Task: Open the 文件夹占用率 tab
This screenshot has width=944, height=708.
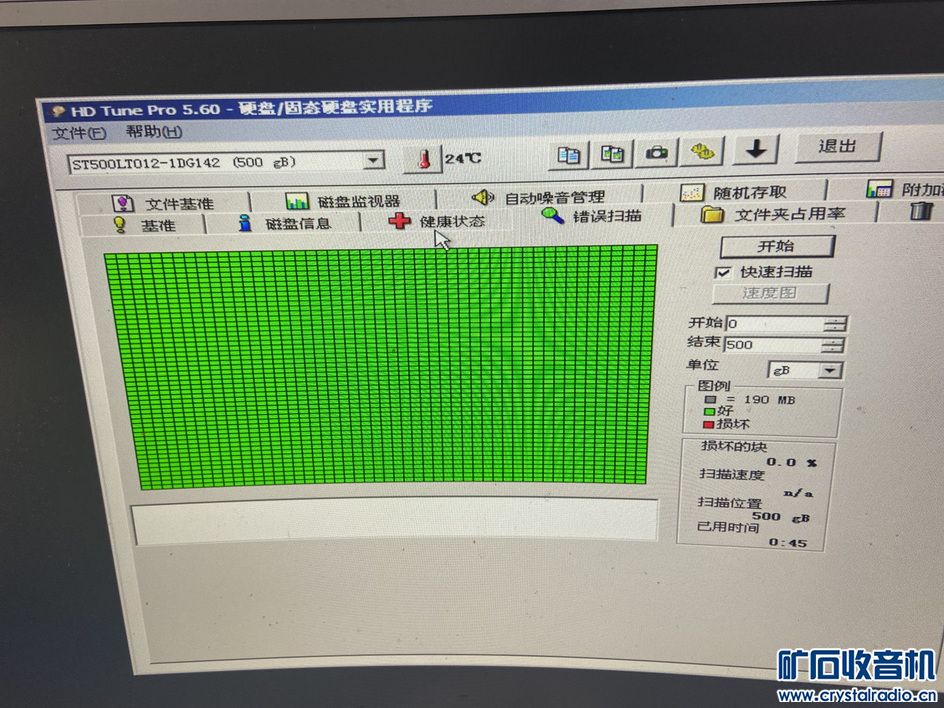Action: pyautogui.click(x=774, y=214)
